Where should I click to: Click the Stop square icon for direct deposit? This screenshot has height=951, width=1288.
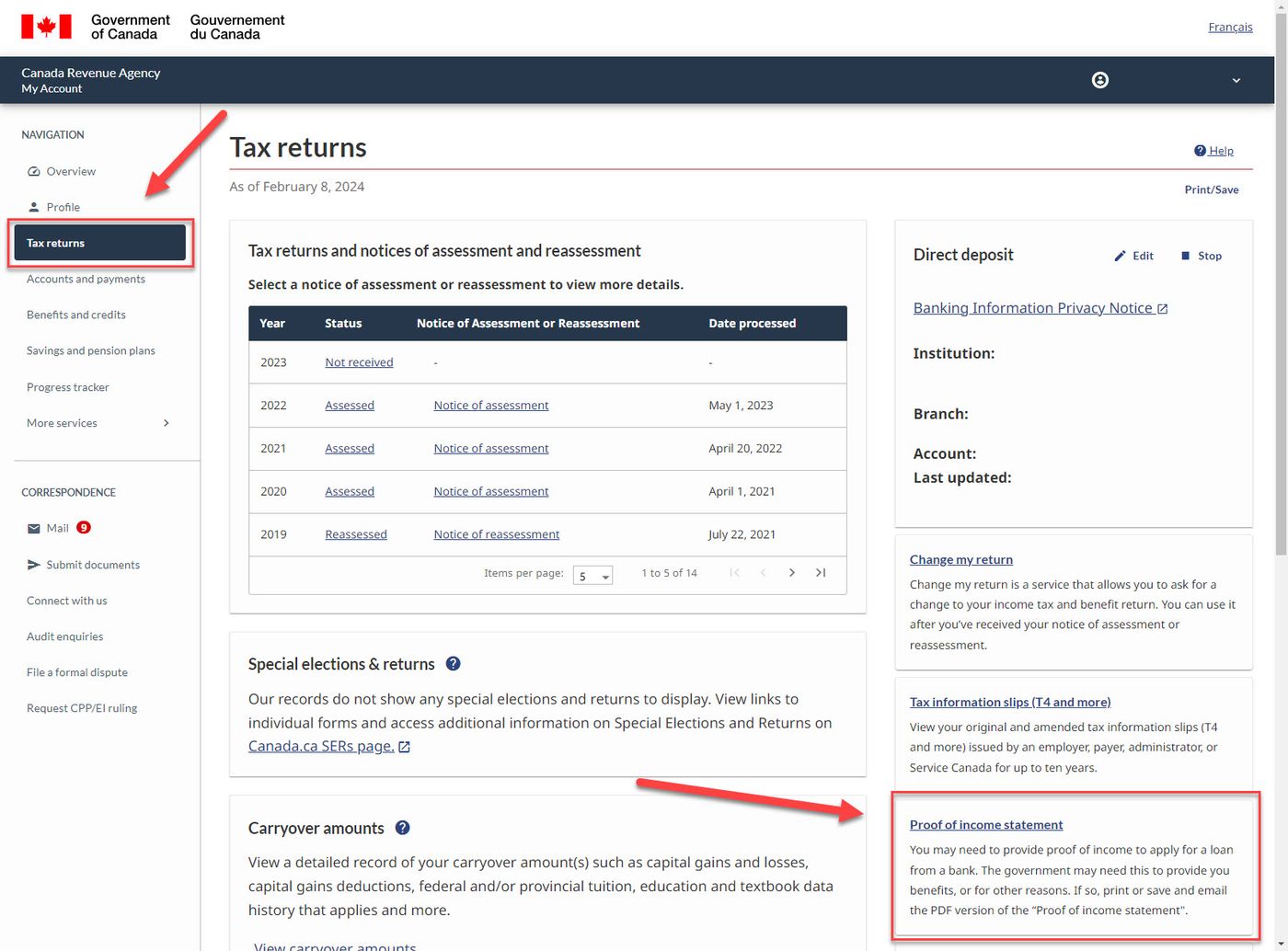point(1185,256)
